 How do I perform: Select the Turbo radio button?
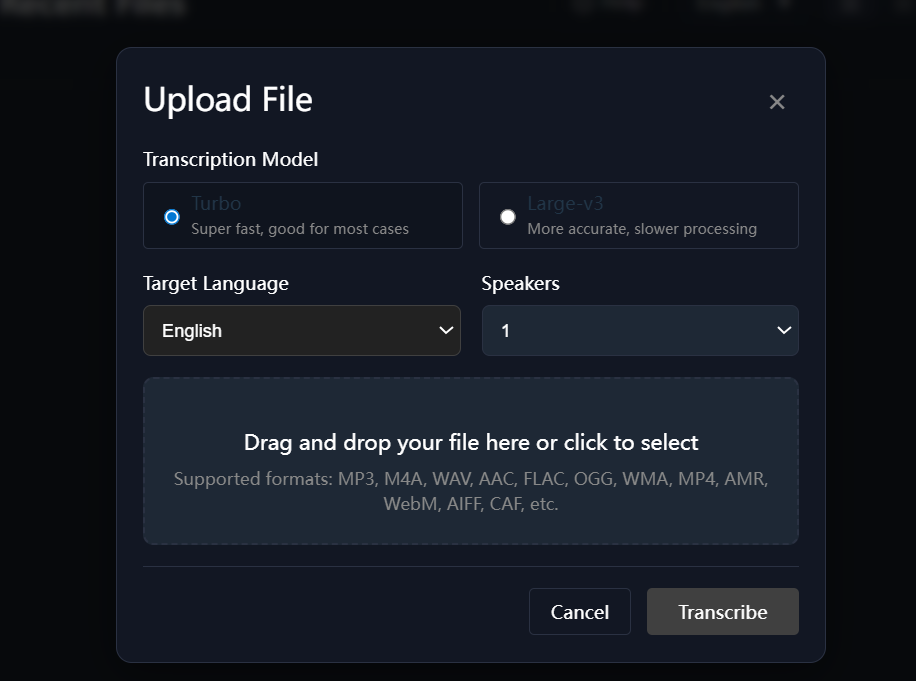pos(172,217)
